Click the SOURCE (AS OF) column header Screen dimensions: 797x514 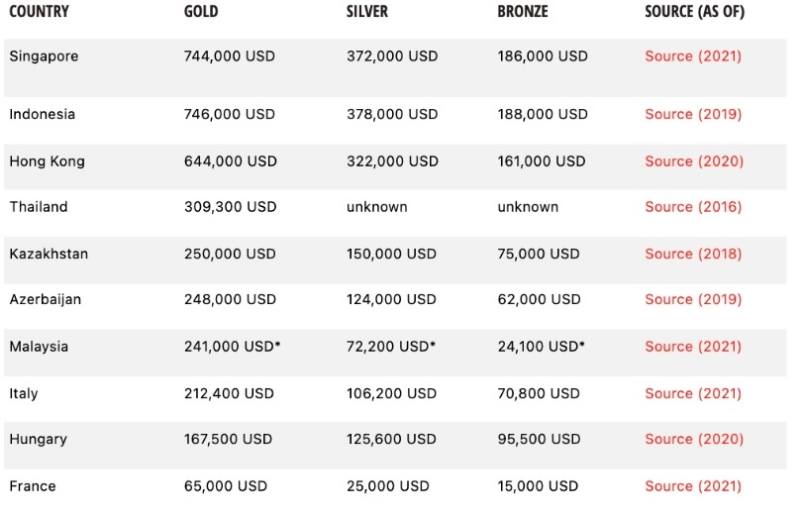coord(694,11)
